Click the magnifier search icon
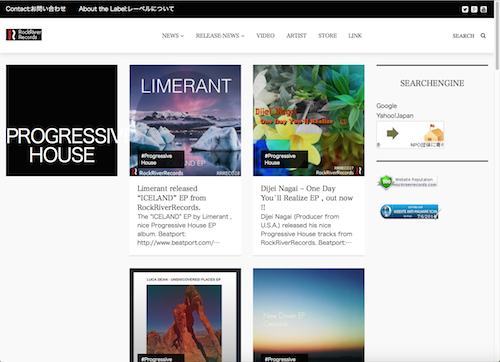The width and height of the screenshot is (500, 362). (483, 36)
